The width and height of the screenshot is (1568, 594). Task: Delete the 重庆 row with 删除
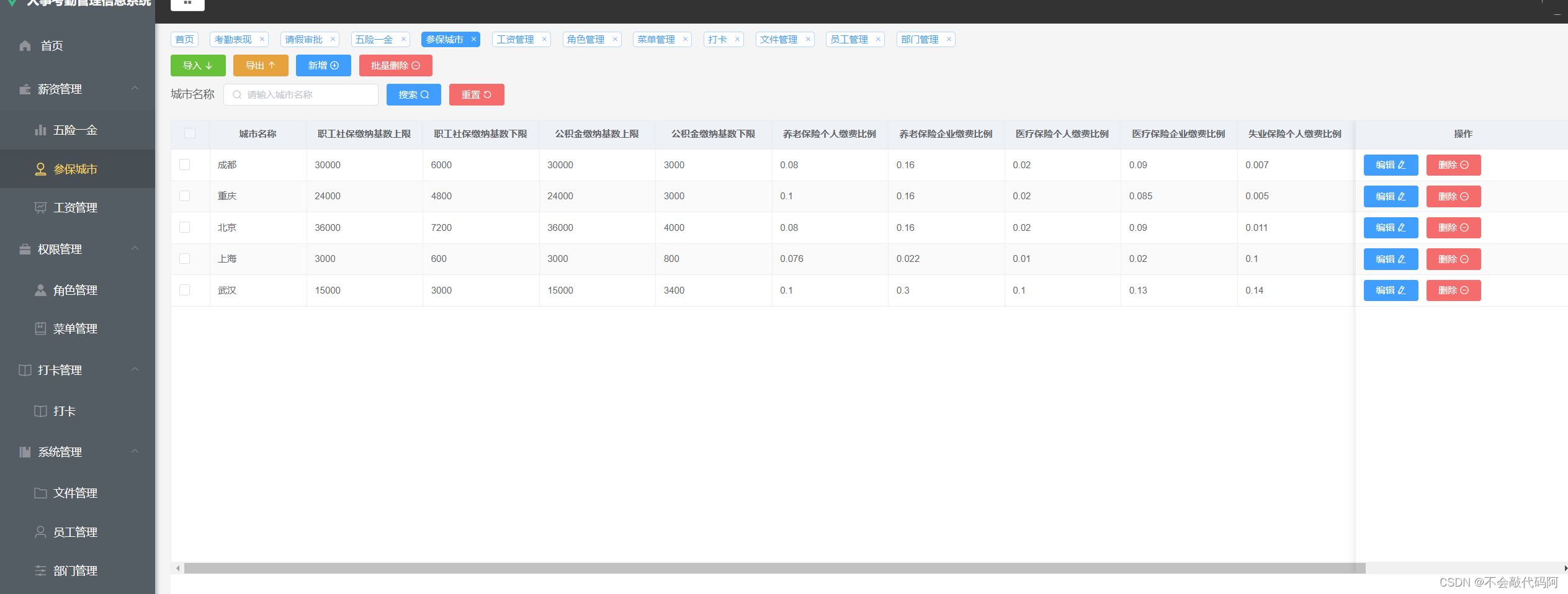[x=1453, y=197]
